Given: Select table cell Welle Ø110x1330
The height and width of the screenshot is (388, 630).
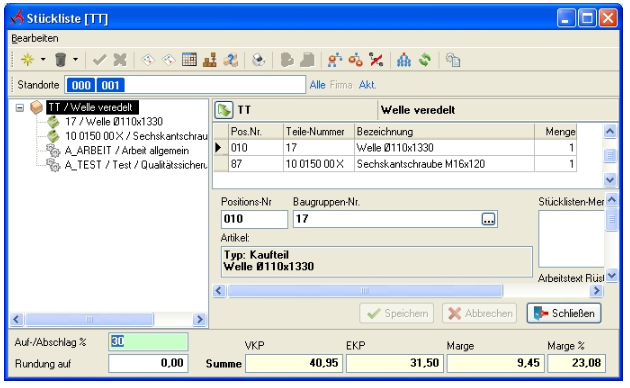Looking at the screenshot, I should click(444, 148).
